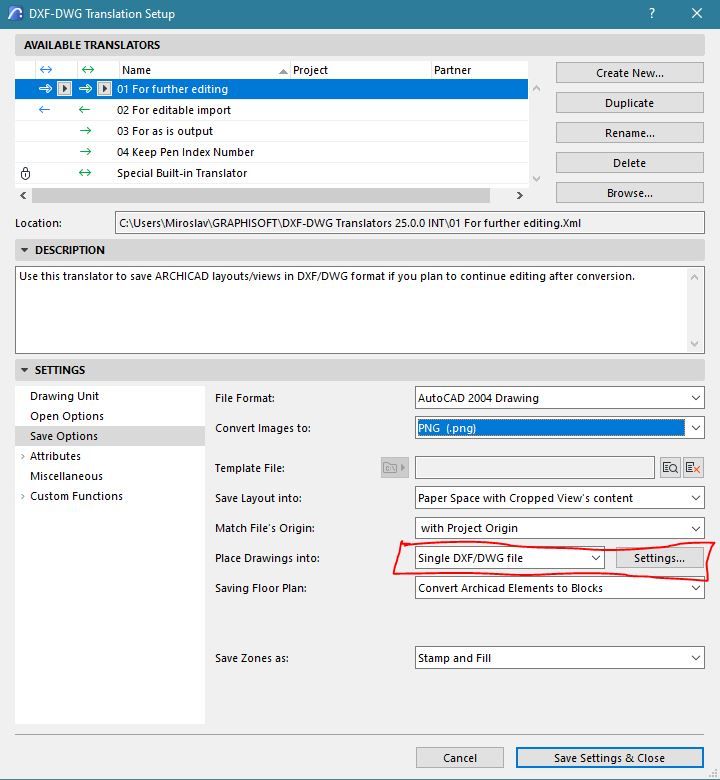Image resolution: width=720 pixels, height=780 pixels.
Task: Select the 04 Keep Pen Index Number translator
Action: click(x=271, y=152)
